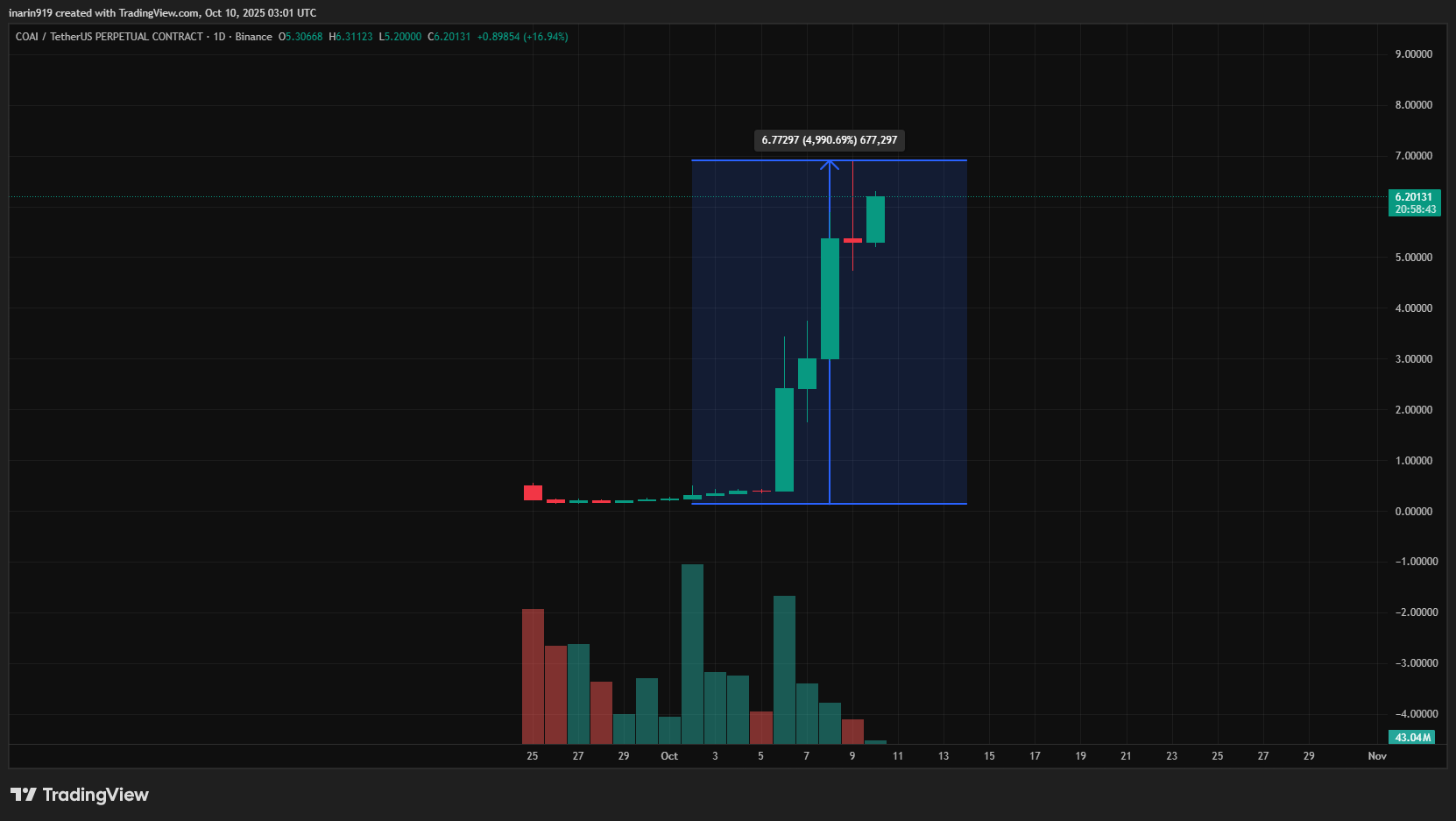Select the red candle on Sep 25
Screen dimensions: 1456x821
point(533,492)
